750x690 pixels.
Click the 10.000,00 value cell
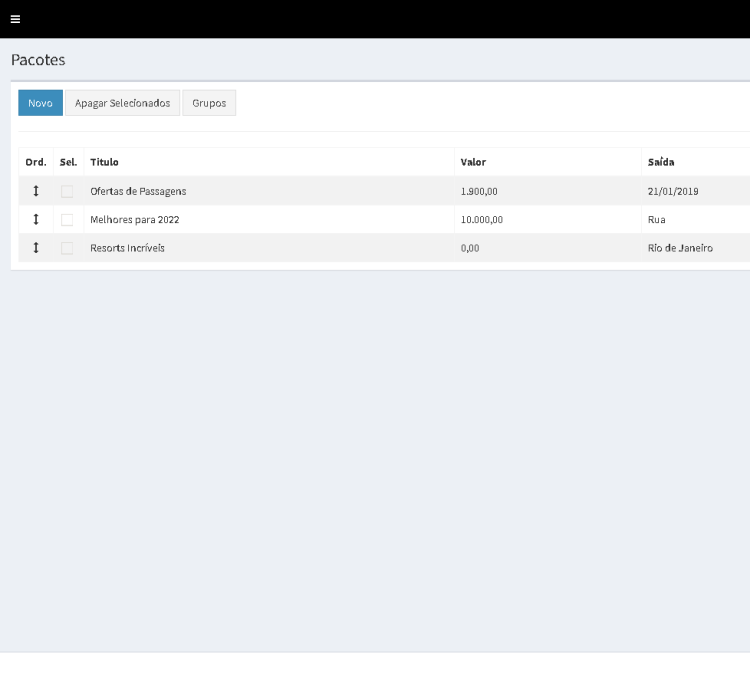pos(482,219)
